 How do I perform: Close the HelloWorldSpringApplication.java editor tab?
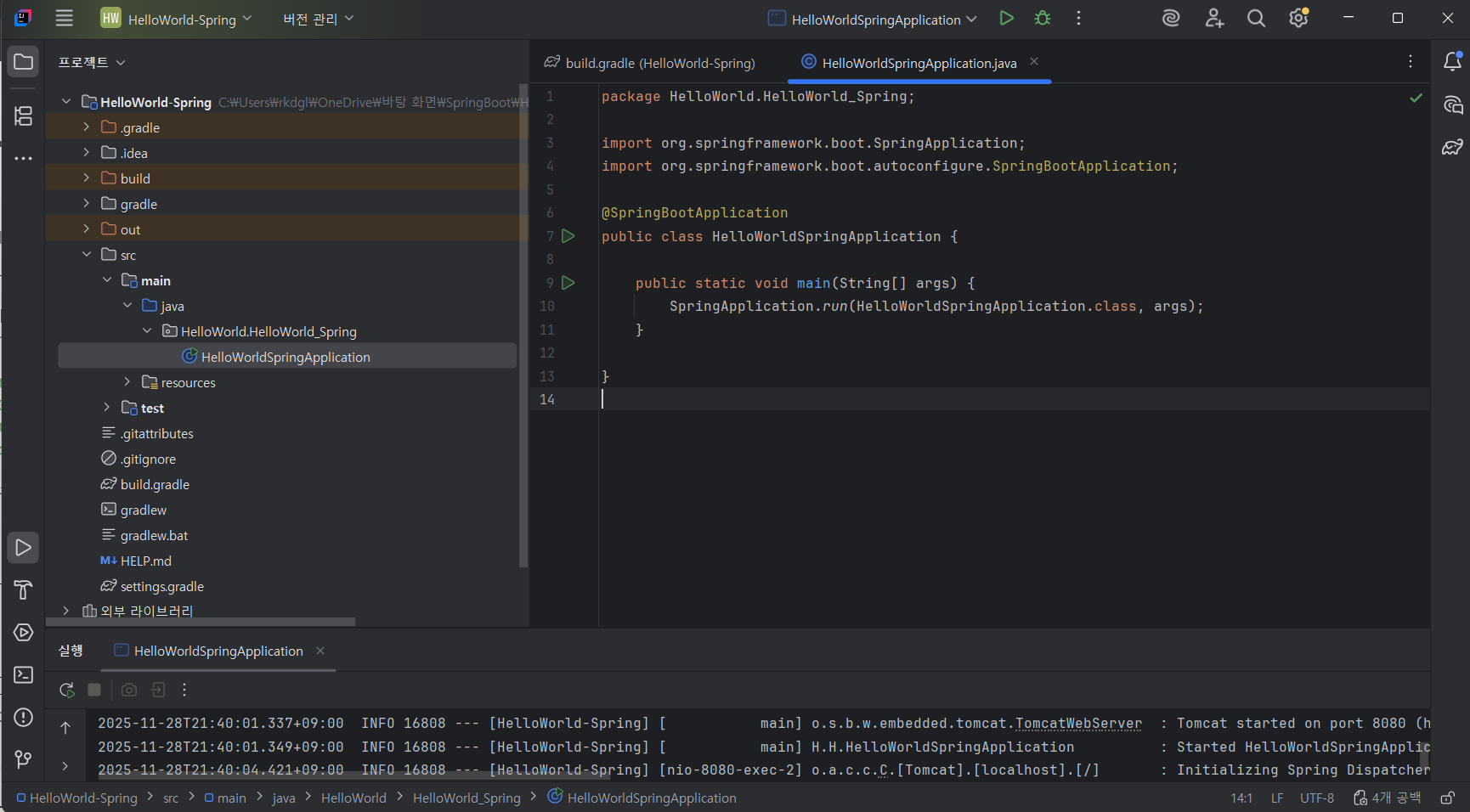click(x=1034, y=61)
